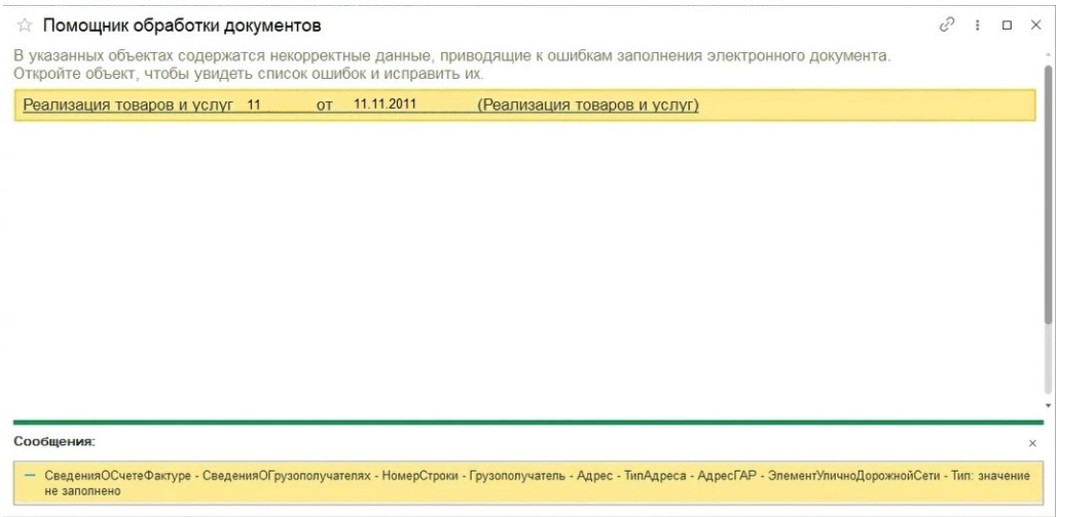Viewport: 1072px width, 517px height.
Task: Click the parenthesized (Реализация товаров и услуг) text
Action: pos(588,105)
